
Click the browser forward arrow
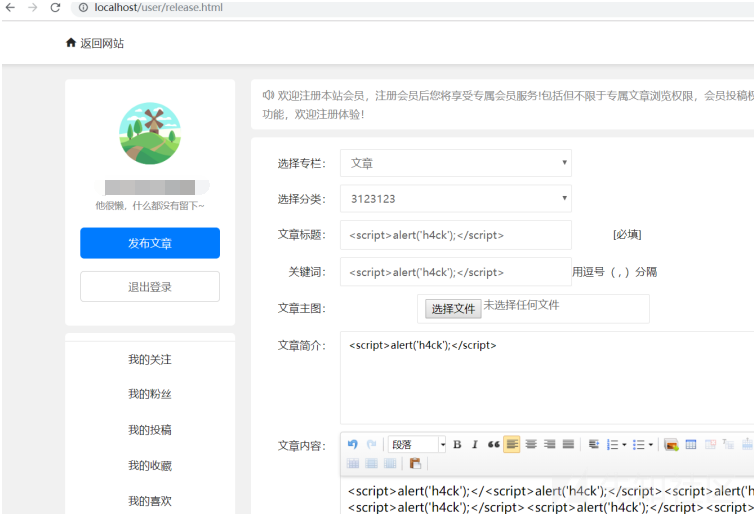click(x=32, y=7)
